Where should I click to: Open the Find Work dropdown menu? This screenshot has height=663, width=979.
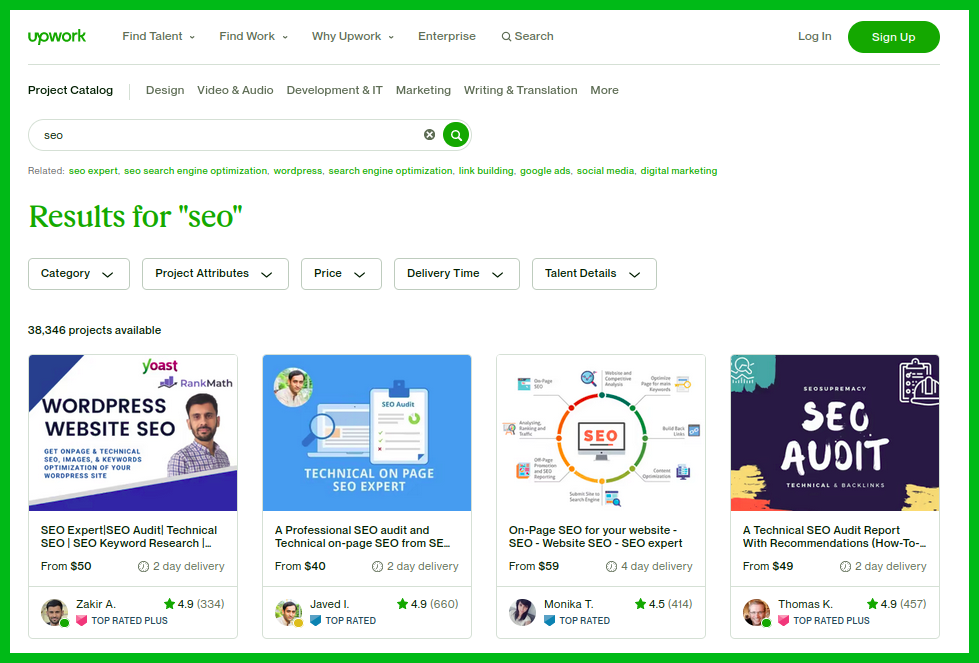click(253, 36)
